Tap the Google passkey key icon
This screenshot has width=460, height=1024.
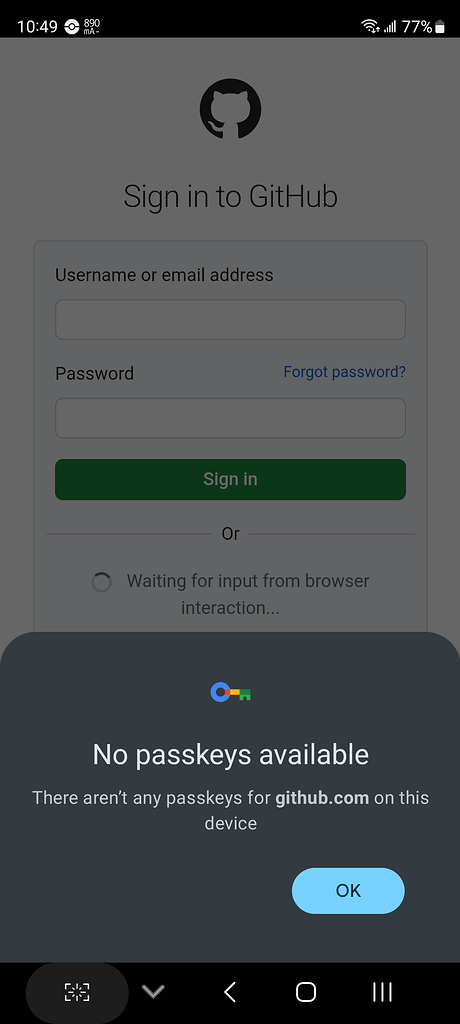tap(231, 692)
